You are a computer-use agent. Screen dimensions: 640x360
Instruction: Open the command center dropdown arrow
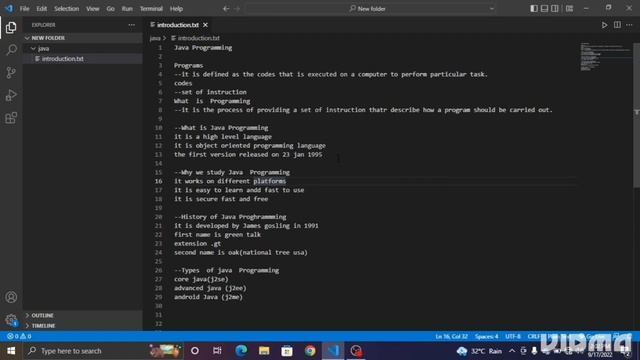click(491, 9)
